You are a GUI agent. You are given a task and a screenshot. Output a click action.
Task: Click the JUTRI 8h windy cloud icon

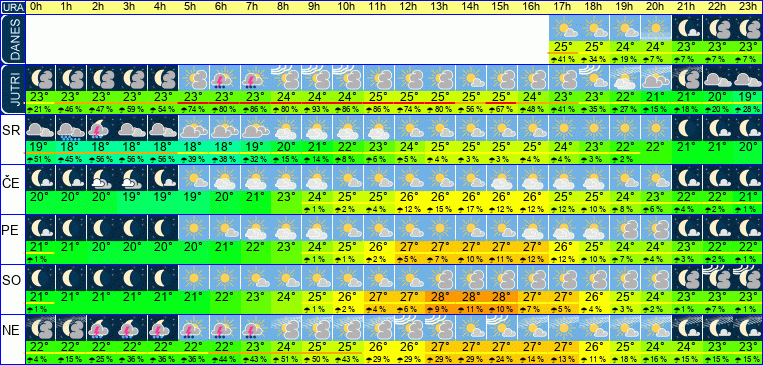[286, 78]
